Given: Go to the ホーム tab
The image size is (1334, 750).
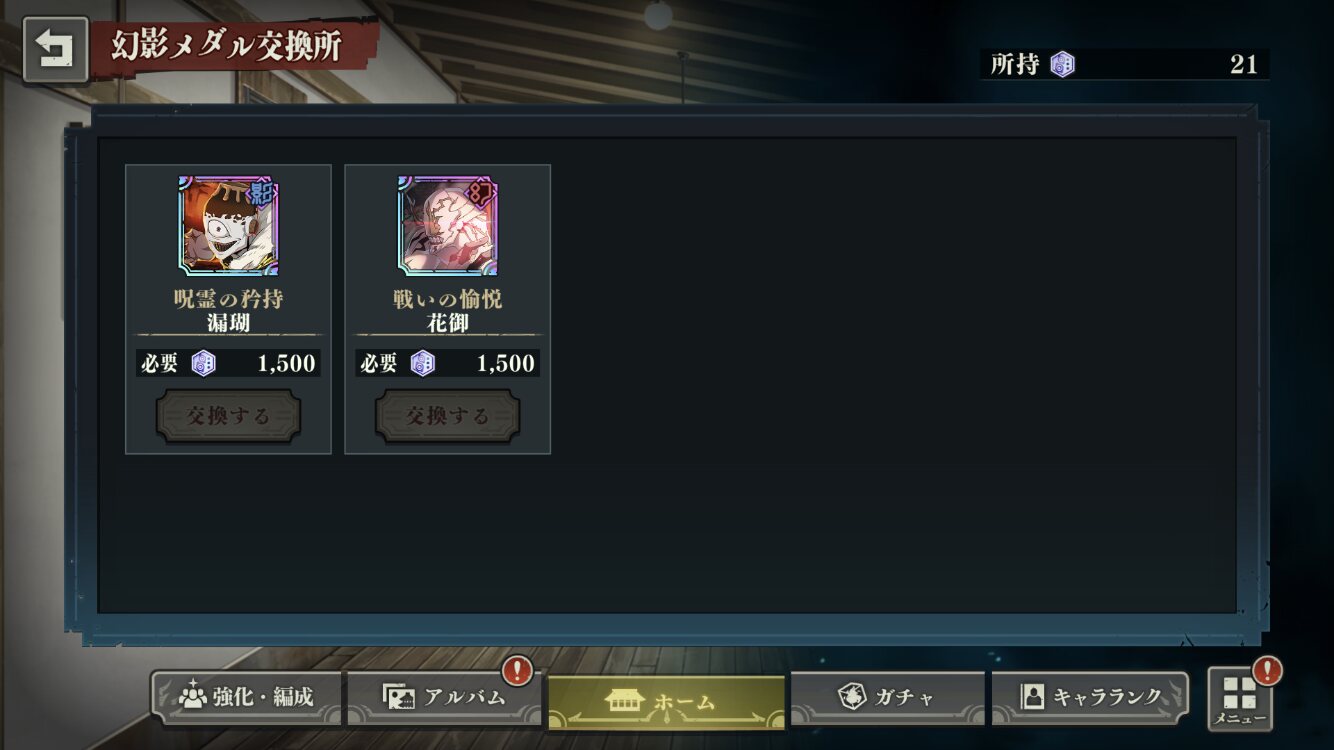Looking at the screenshot, I should click(666, 701).
